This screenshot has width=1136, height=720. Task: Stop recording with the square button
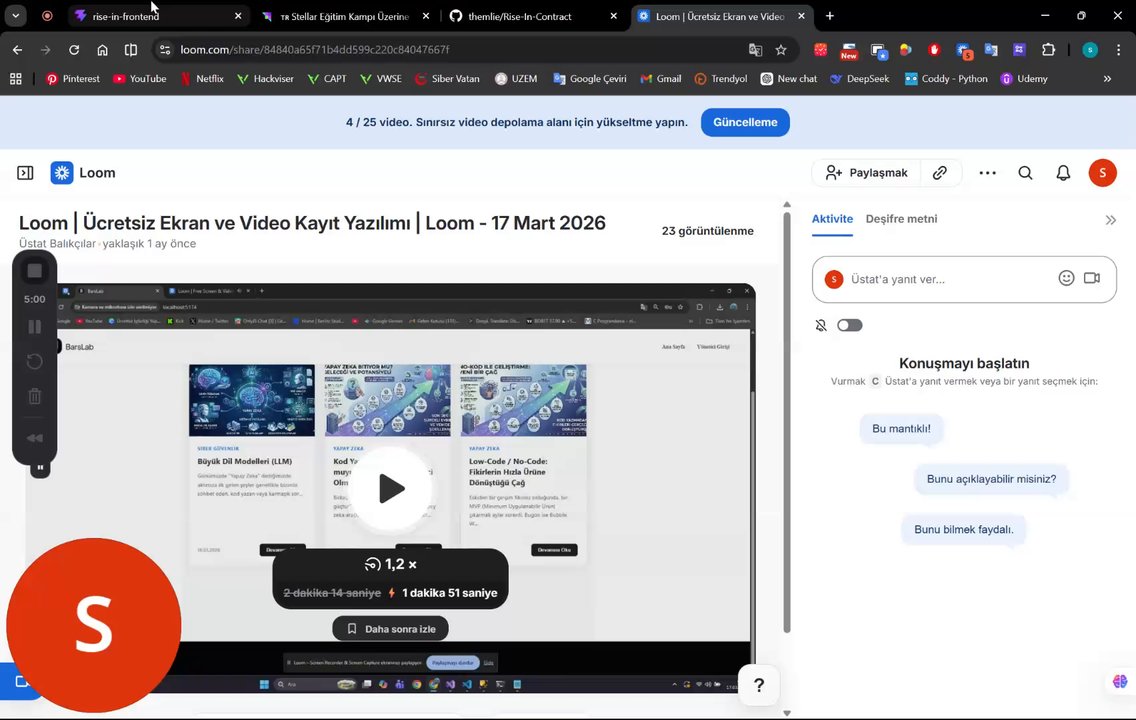tap(34, 271)
